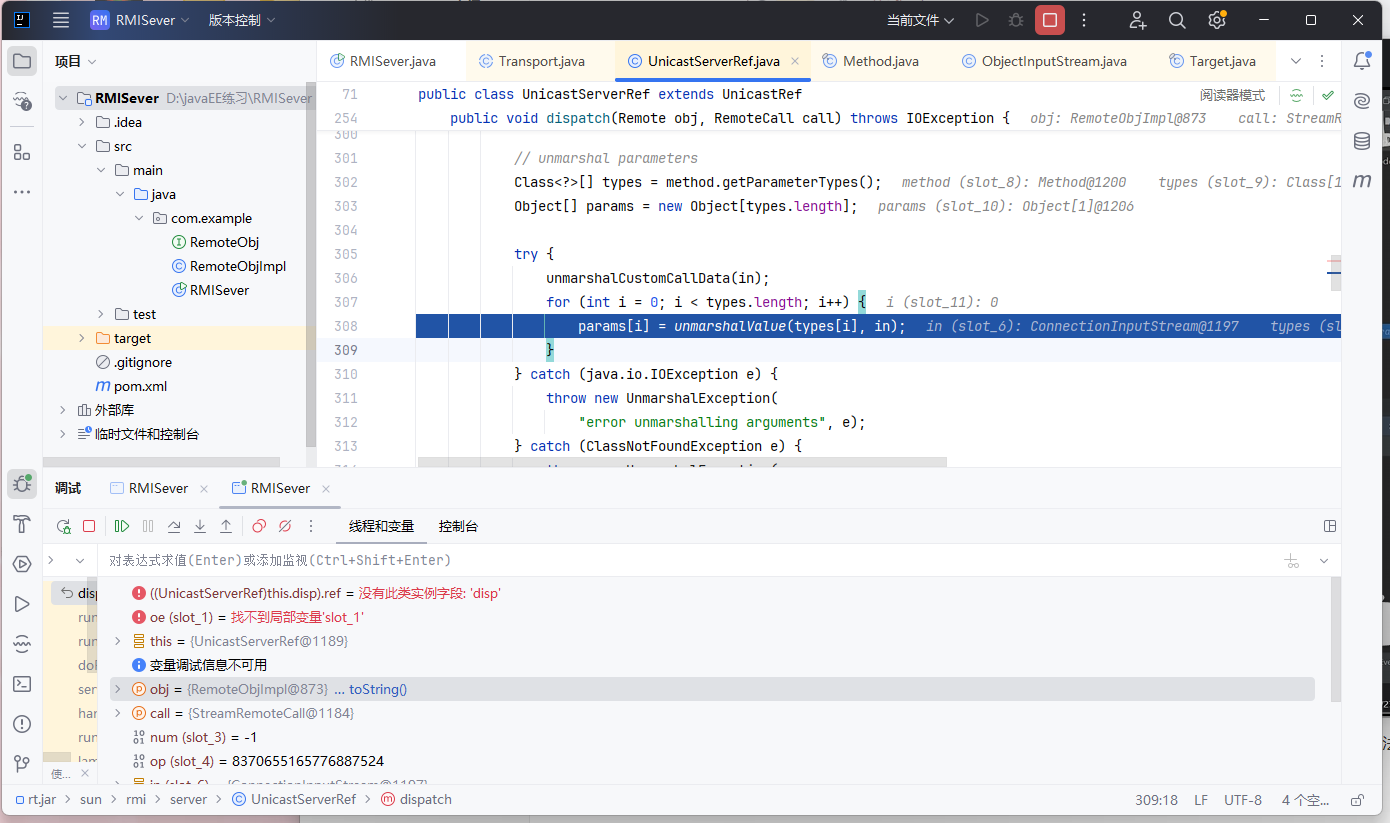Toggle reader mode label 阅读器模式

(x=1232, y=96)
